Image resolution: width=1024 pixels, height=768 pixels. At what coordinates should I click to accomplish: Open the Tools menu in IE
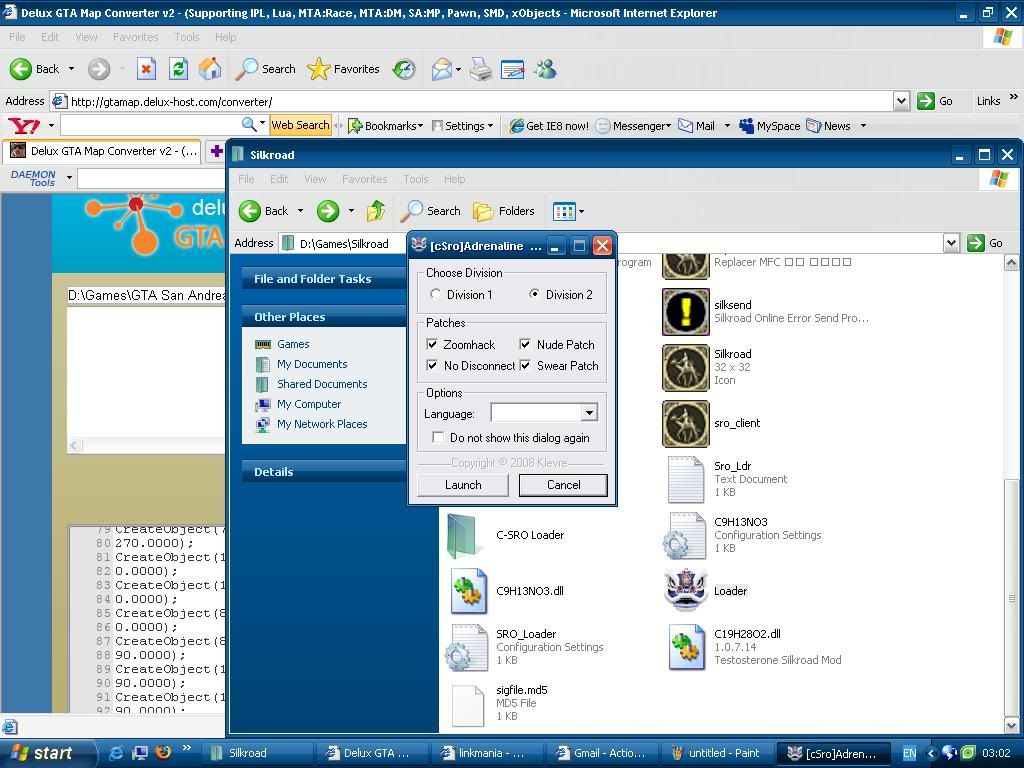pyautogui.click(x=187, y=37)
